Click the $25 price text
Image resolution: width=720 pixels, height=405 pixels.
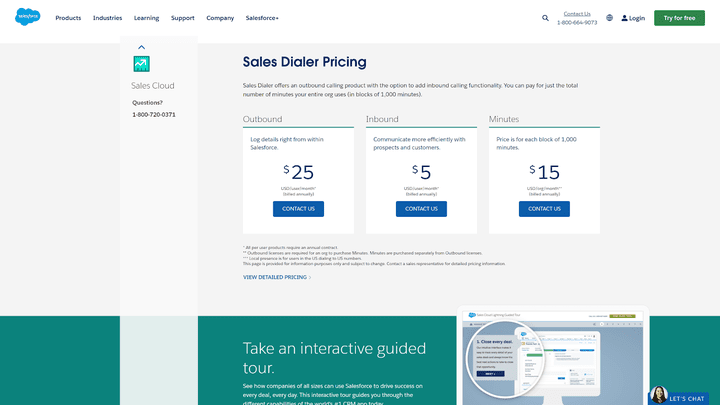pyautogui.click(x=298, y=172)
